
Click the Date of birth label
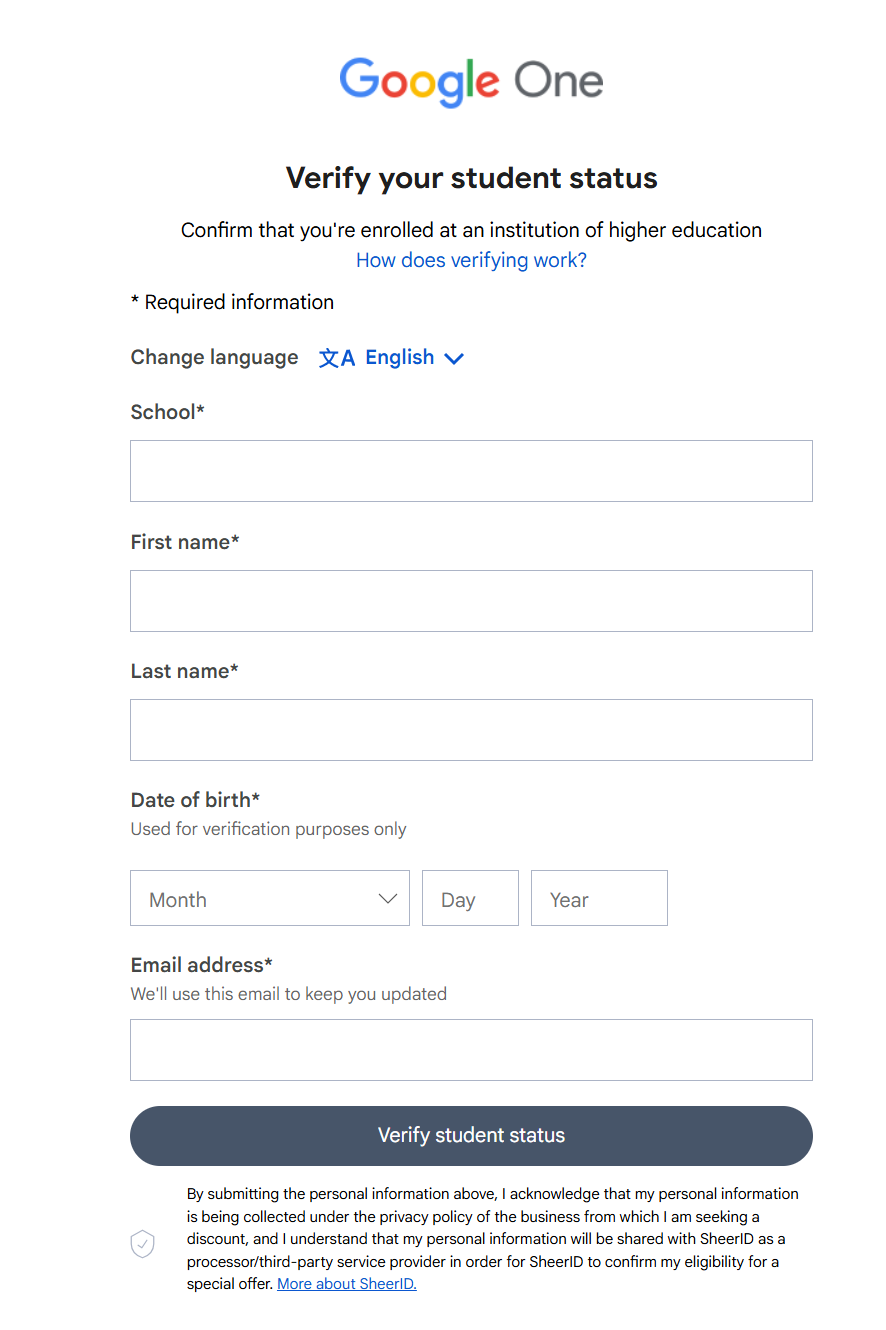pos(195,800)
